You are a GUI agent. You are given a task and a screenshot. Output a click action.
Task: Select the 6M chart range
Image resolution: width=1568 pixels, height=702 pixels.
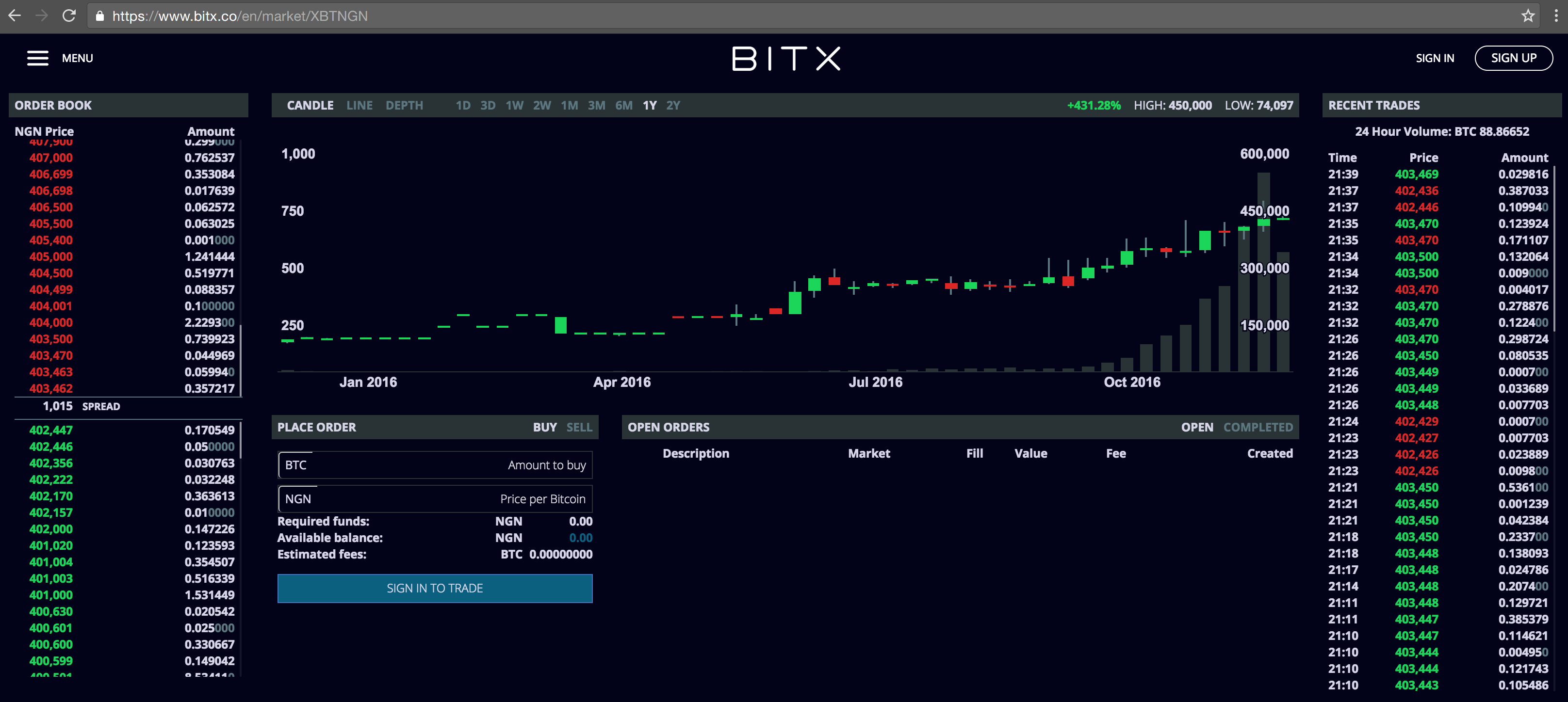click(x=624, y=105)
